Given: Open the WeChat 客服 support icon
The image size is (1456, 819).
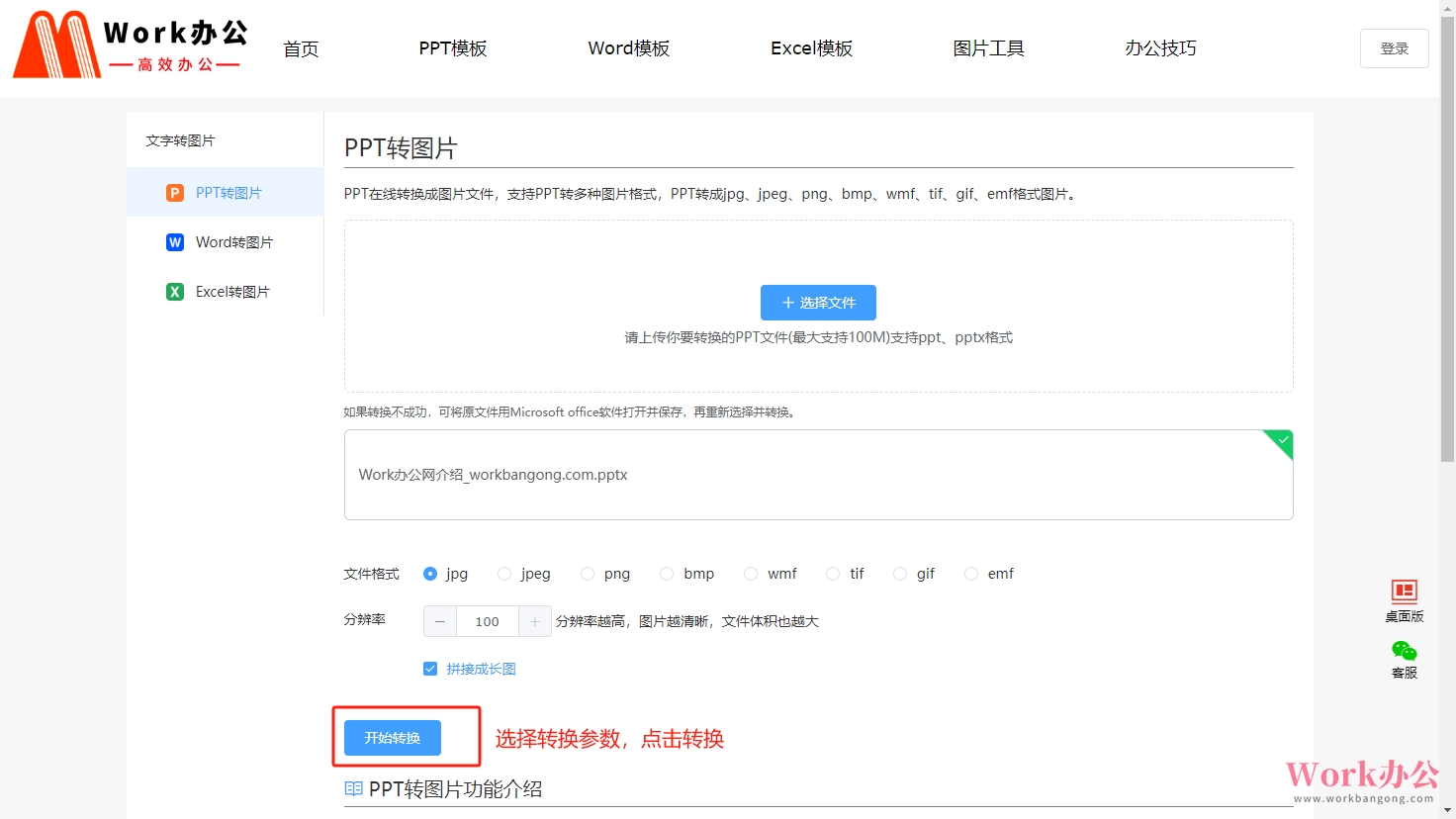Looking at the screenshot, I should 1405,651.
